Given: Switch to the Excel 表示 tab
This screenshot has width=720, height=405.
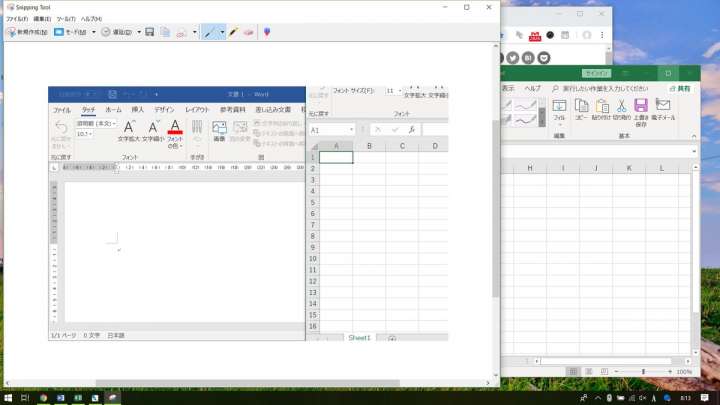Looking at the screenshot, I should [x=508, y=88].
